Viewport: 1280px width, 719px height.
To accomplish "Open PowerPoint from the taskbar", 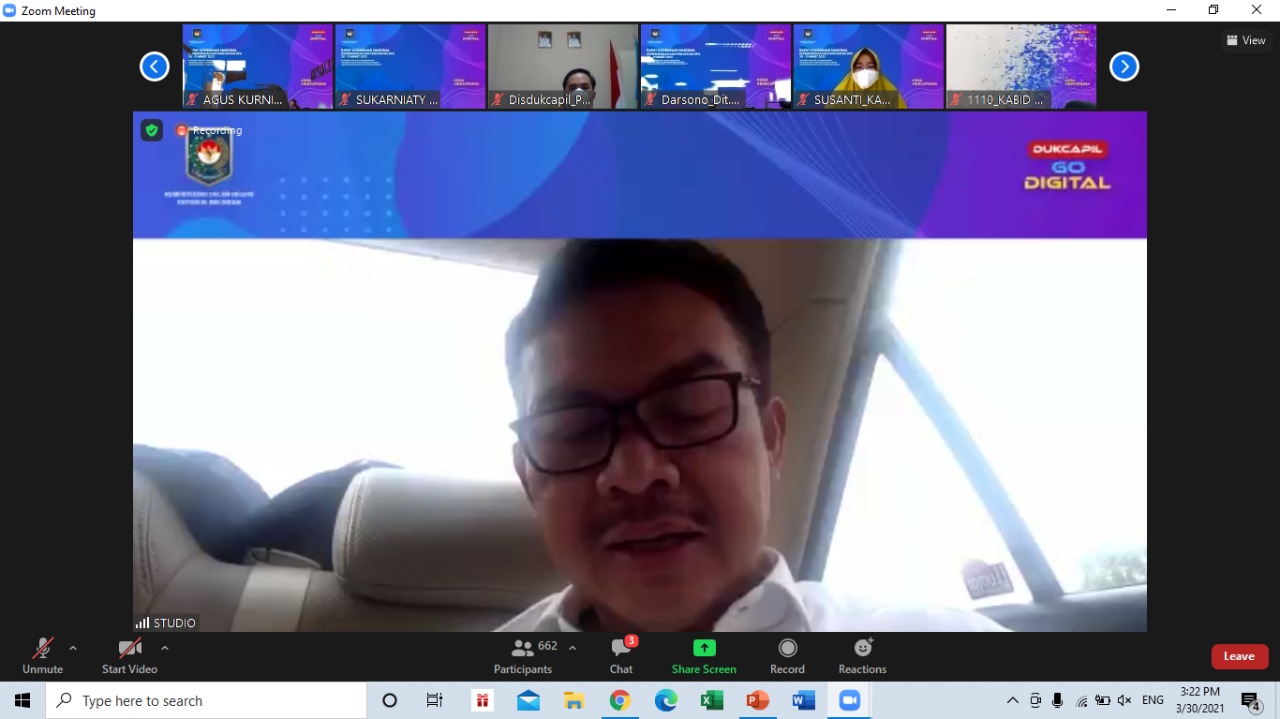I will pos(757,701).
